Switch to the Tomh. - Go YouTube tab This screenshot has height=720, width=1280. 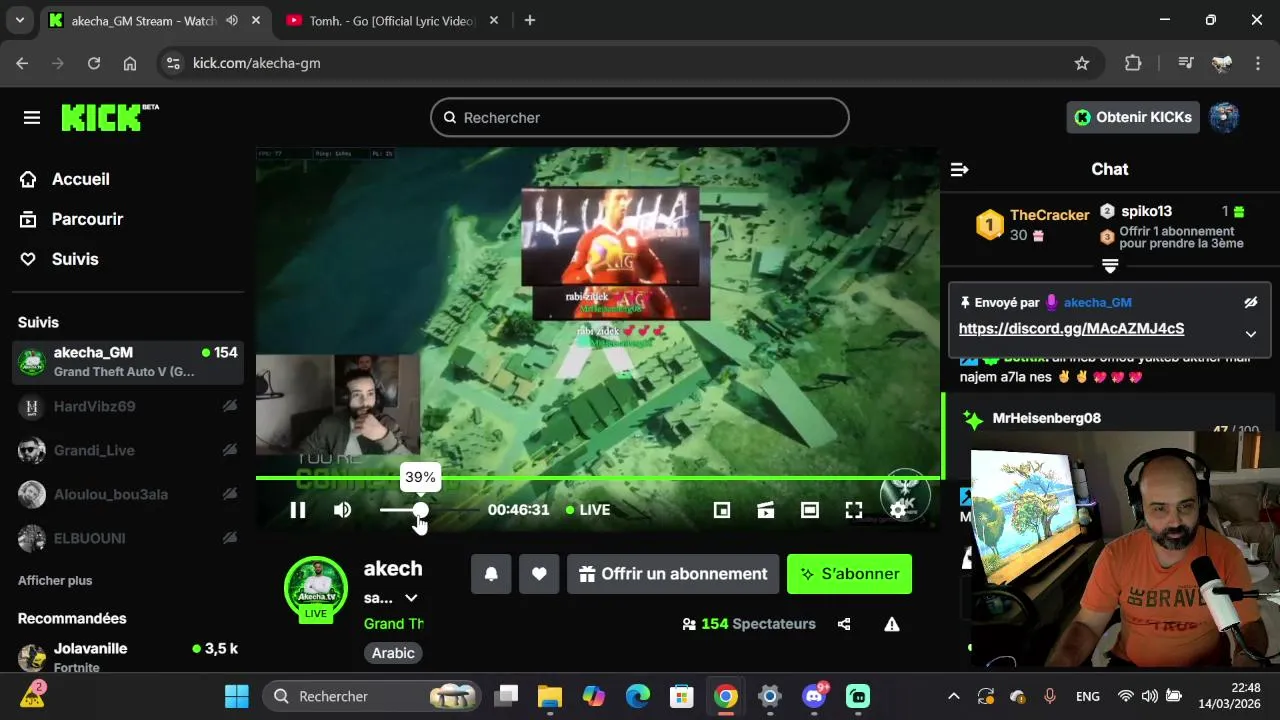pyautogui.click(x=391, y=21)
